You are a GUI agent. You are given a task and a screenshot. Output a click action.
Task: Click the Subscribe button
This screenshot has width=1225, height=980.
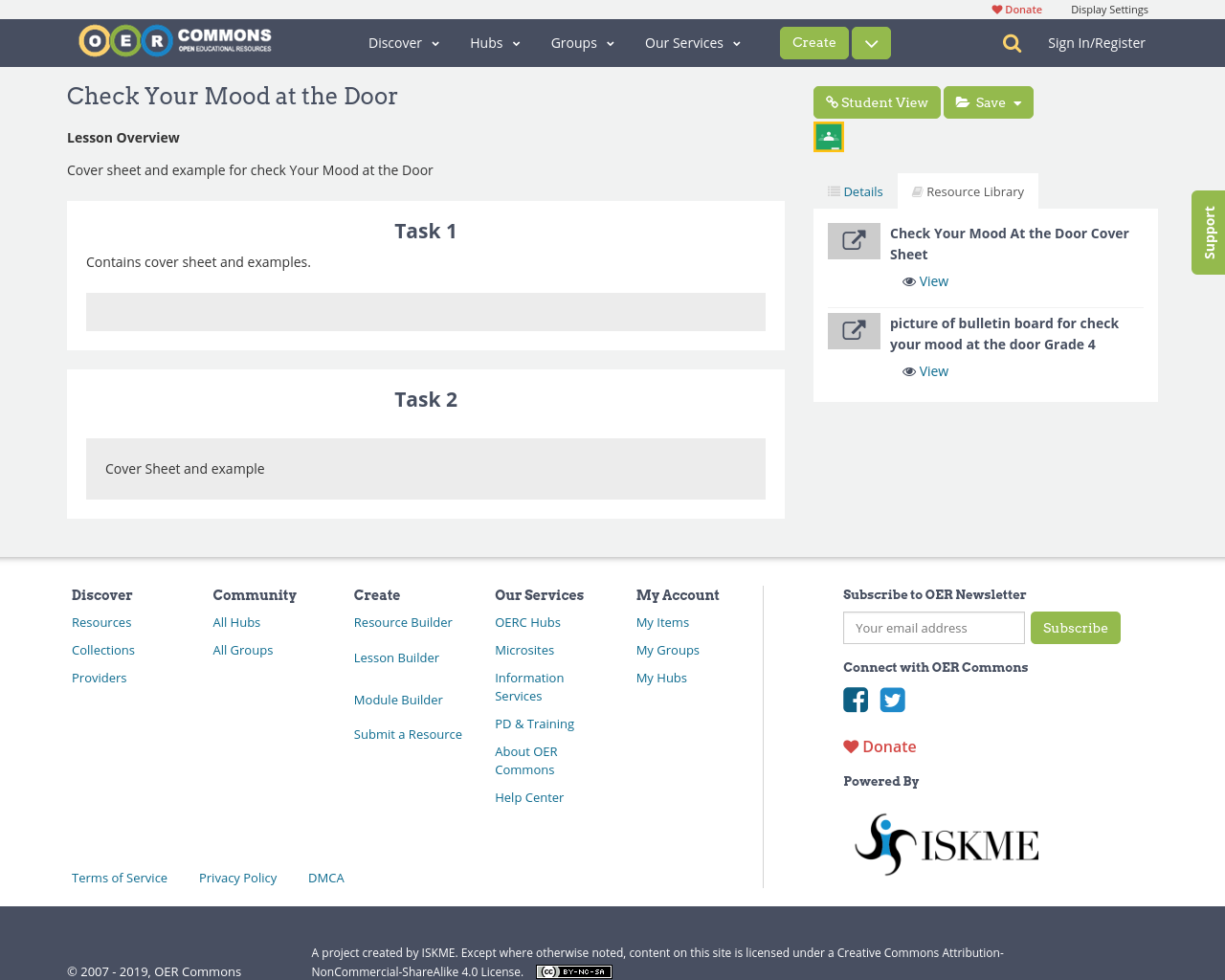[x=1075, y=628]
